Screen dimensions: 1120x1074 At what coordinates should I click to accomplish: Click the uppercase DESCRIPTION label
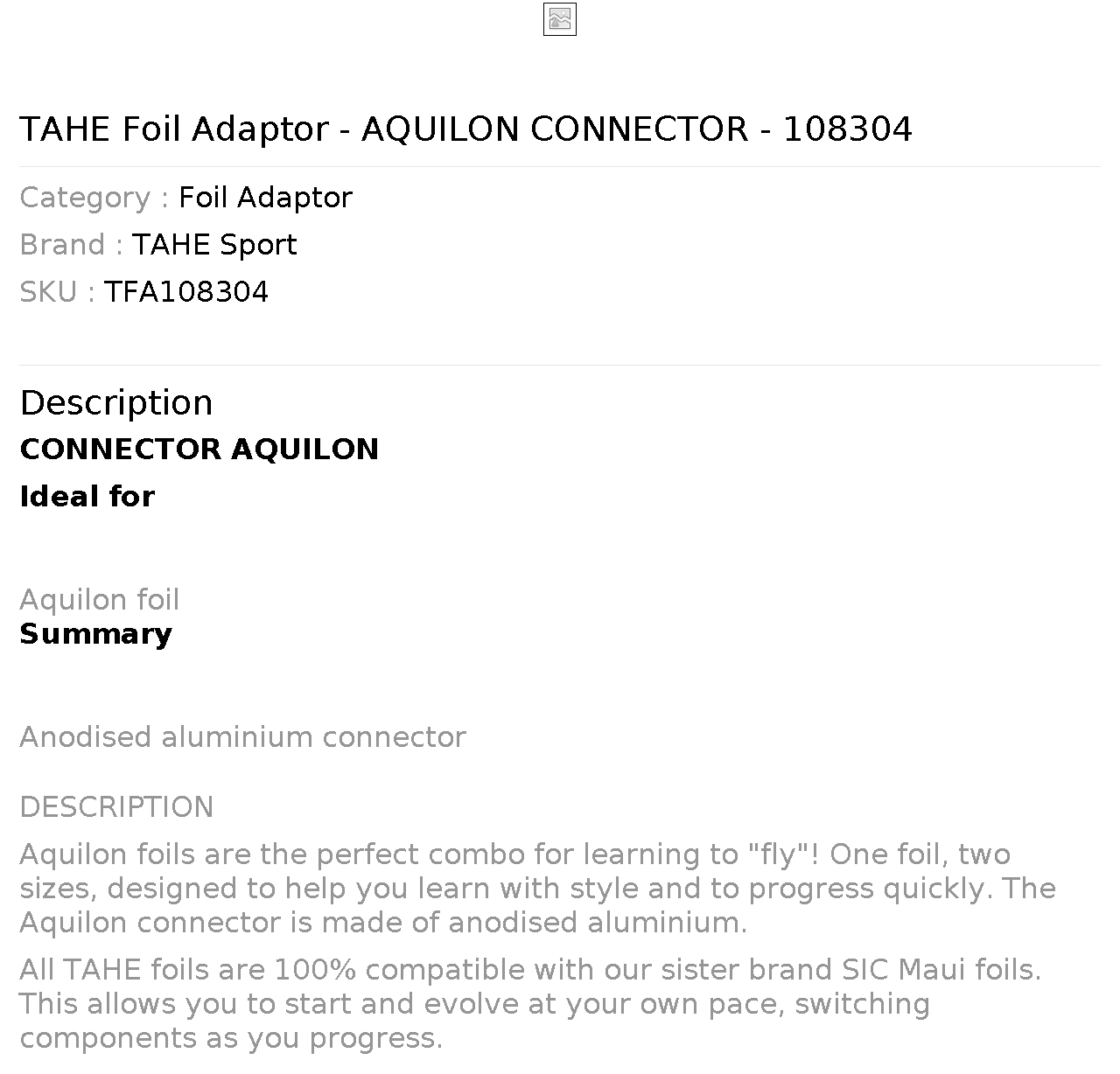[116, 807]
